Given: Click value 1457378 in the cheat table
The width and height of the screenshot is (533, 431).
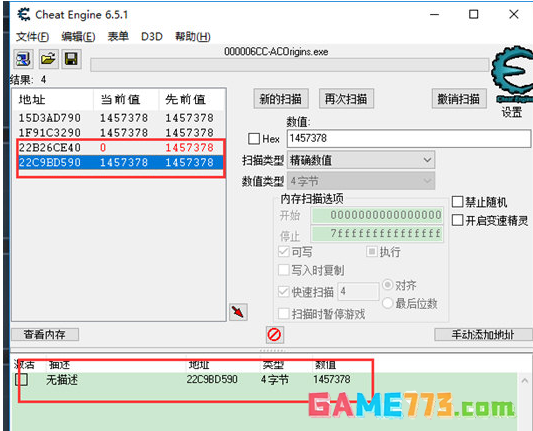Looking at the screenshot, I should coord(331,379).
